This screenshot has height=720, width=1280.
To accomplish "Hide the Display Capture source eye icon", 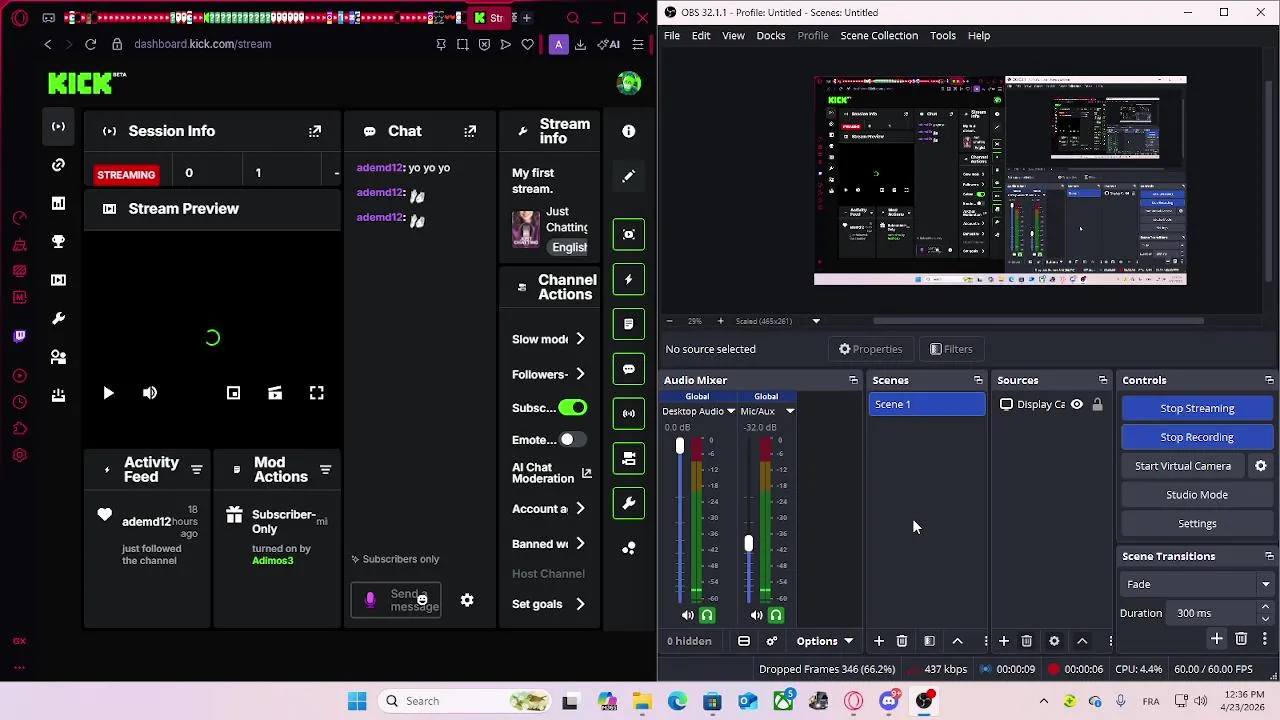I will (1077, 404).
